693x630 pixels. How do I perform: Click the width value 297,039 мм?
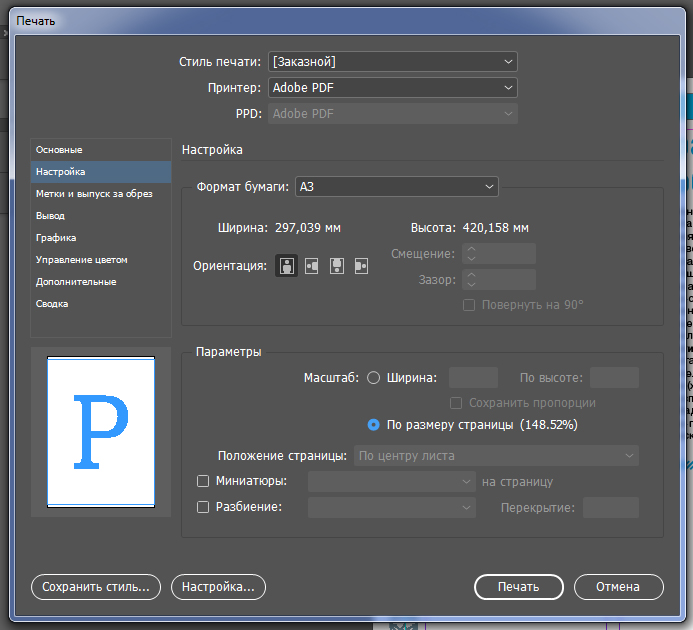(308, 228)
